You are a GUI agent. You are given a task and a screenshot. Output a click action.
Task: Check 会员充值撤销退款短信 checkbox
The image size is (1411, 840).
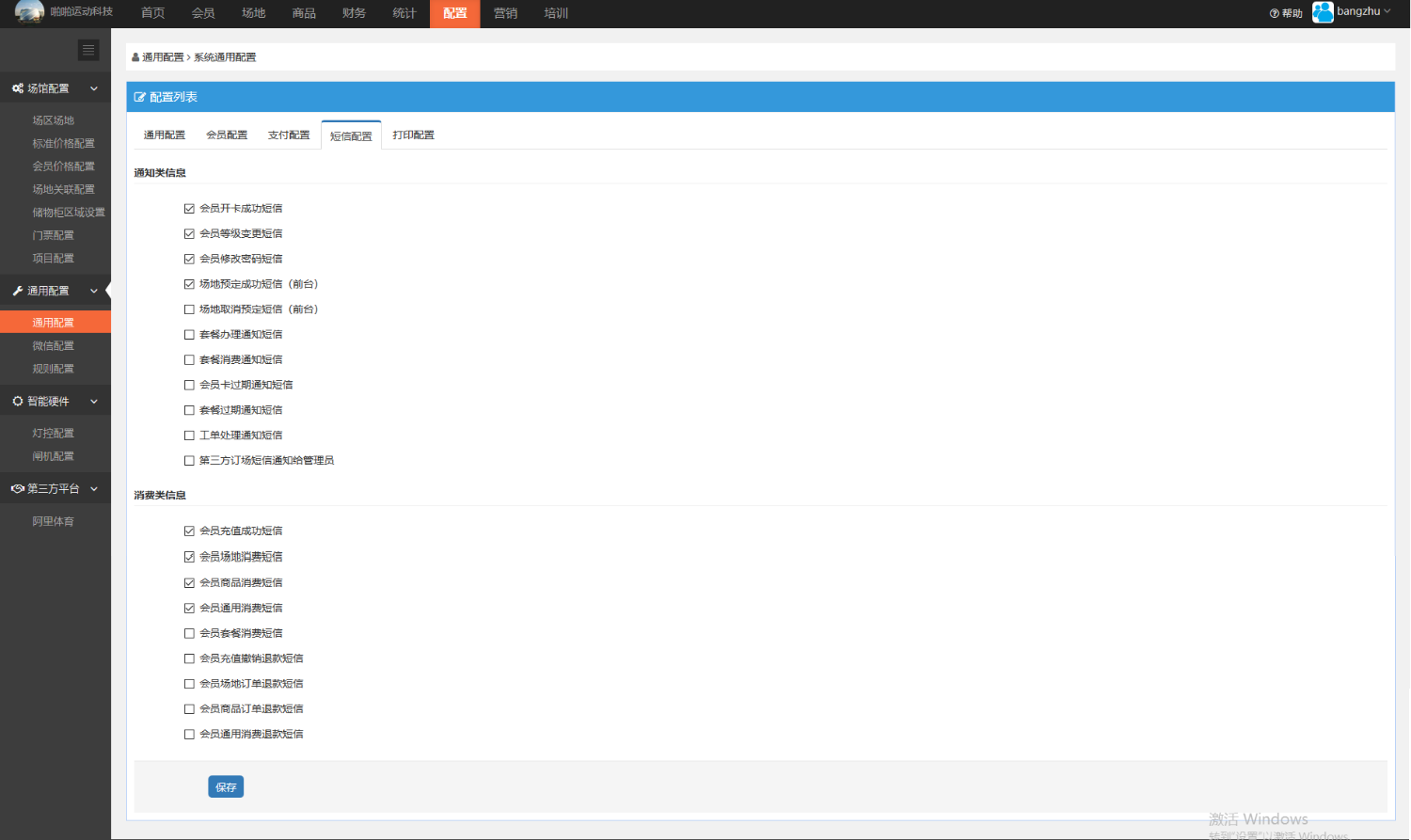tap(189, 659)
